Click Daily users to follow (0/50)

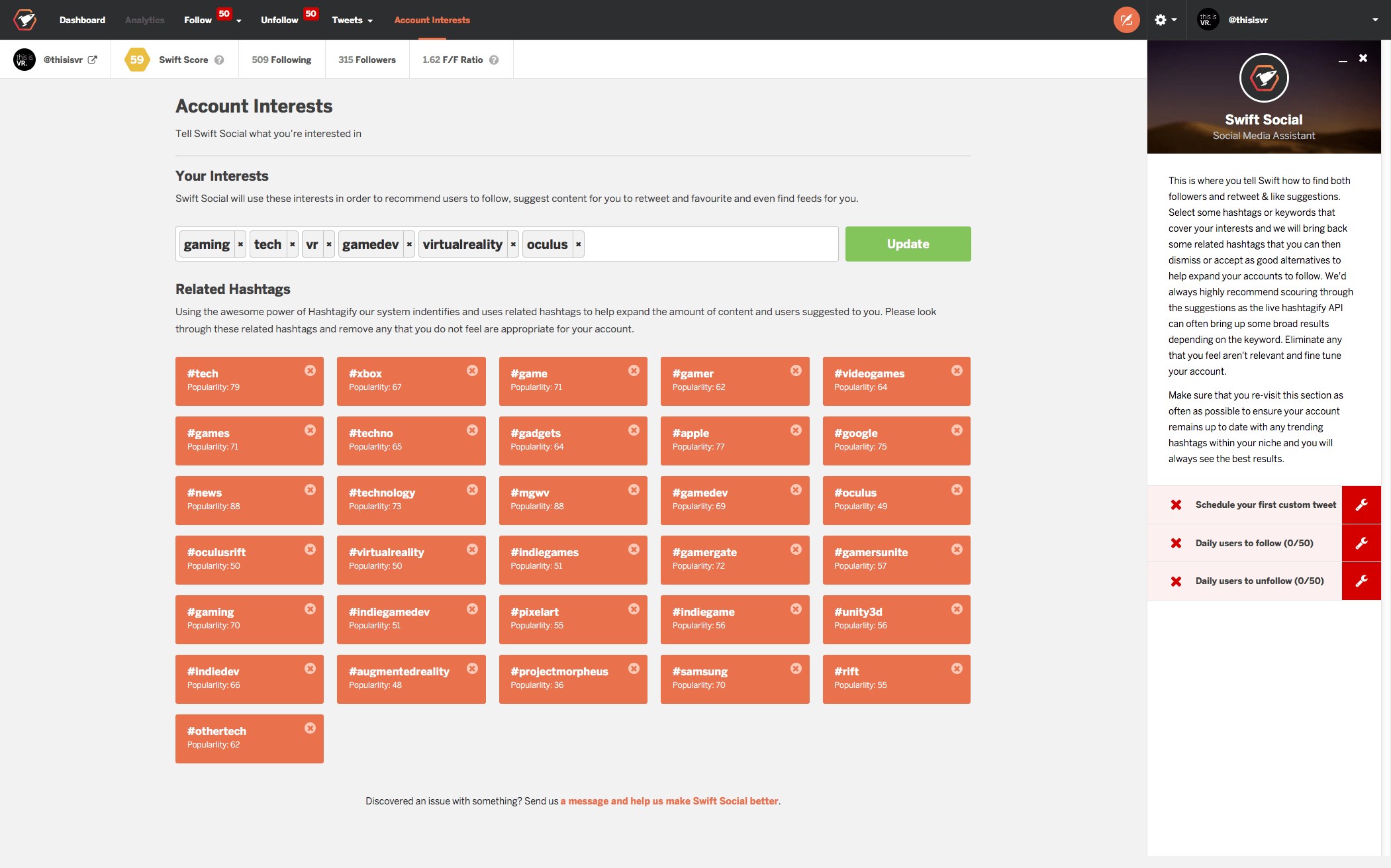[x=1254, y=544]
